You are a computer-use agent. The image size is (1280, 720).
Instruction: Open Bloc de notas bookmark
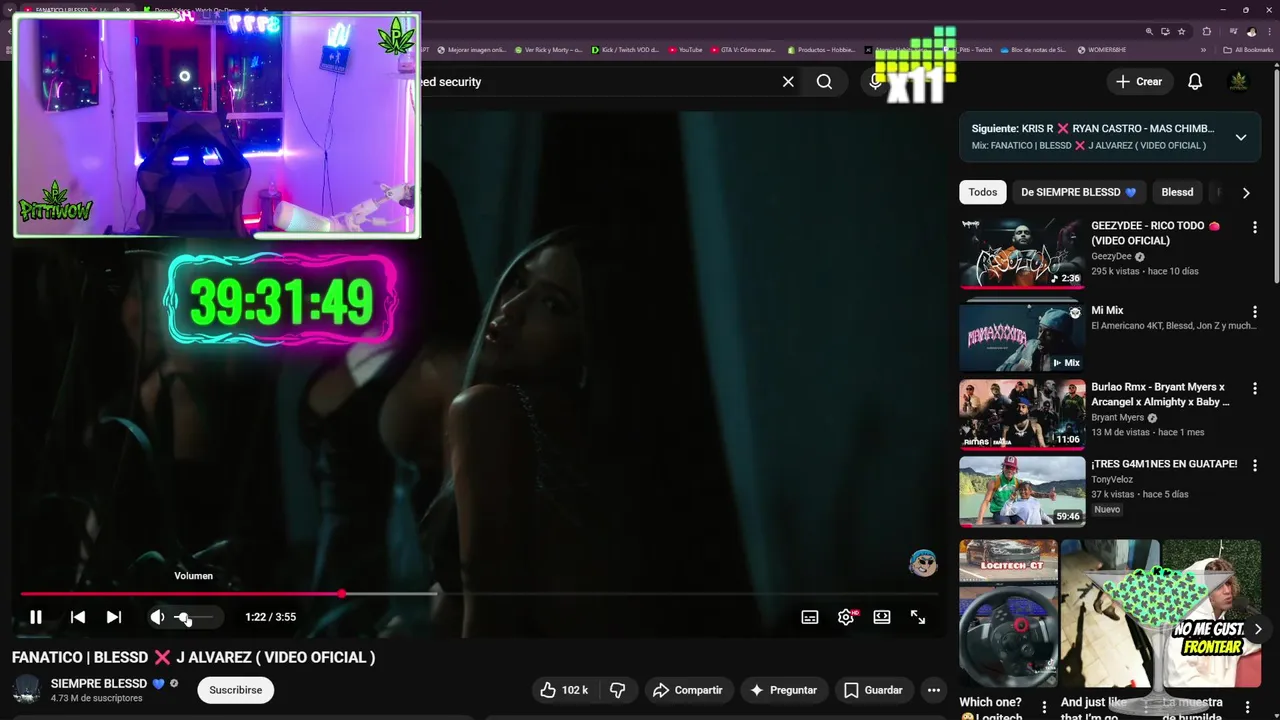(x=1033, y=49)
